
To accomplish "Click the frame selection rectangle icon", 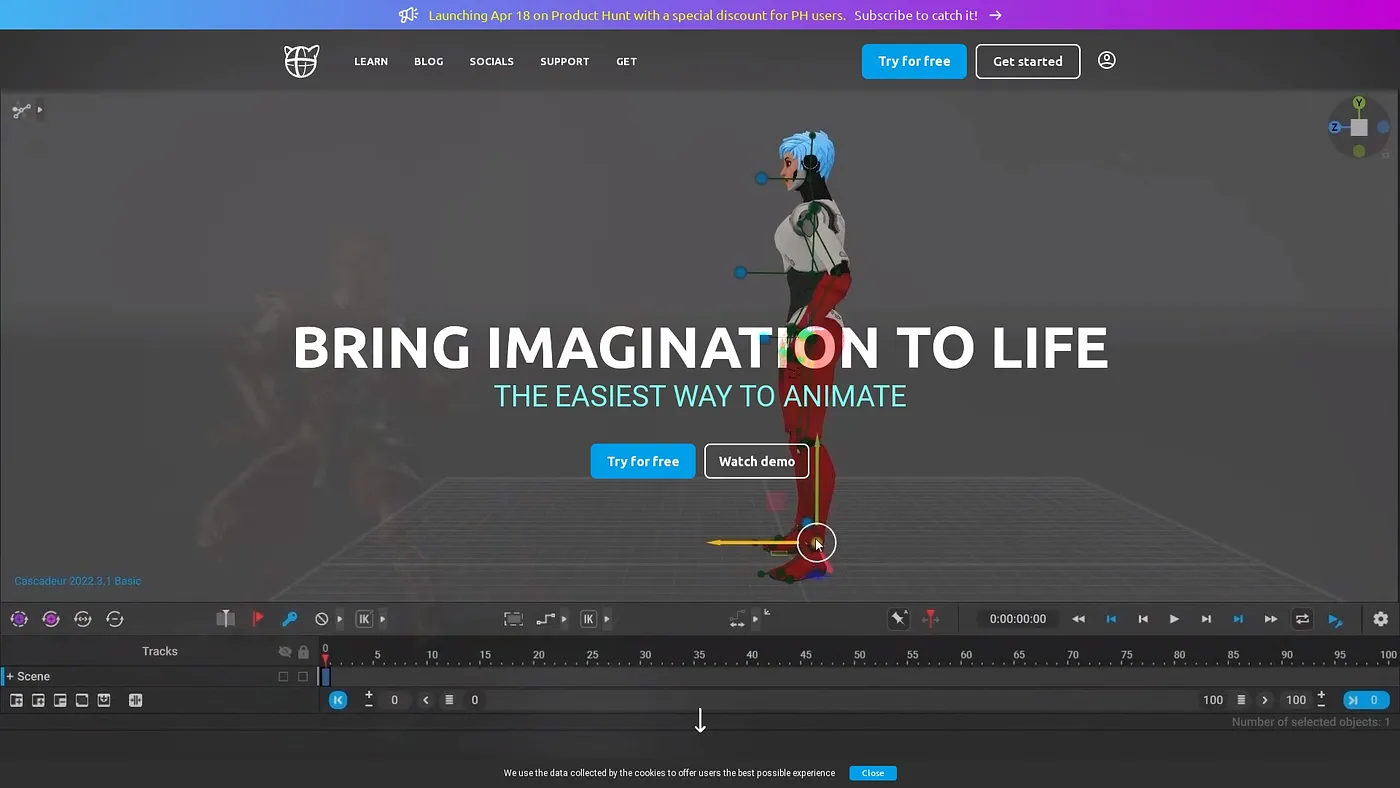I will [x=513, y=619].
